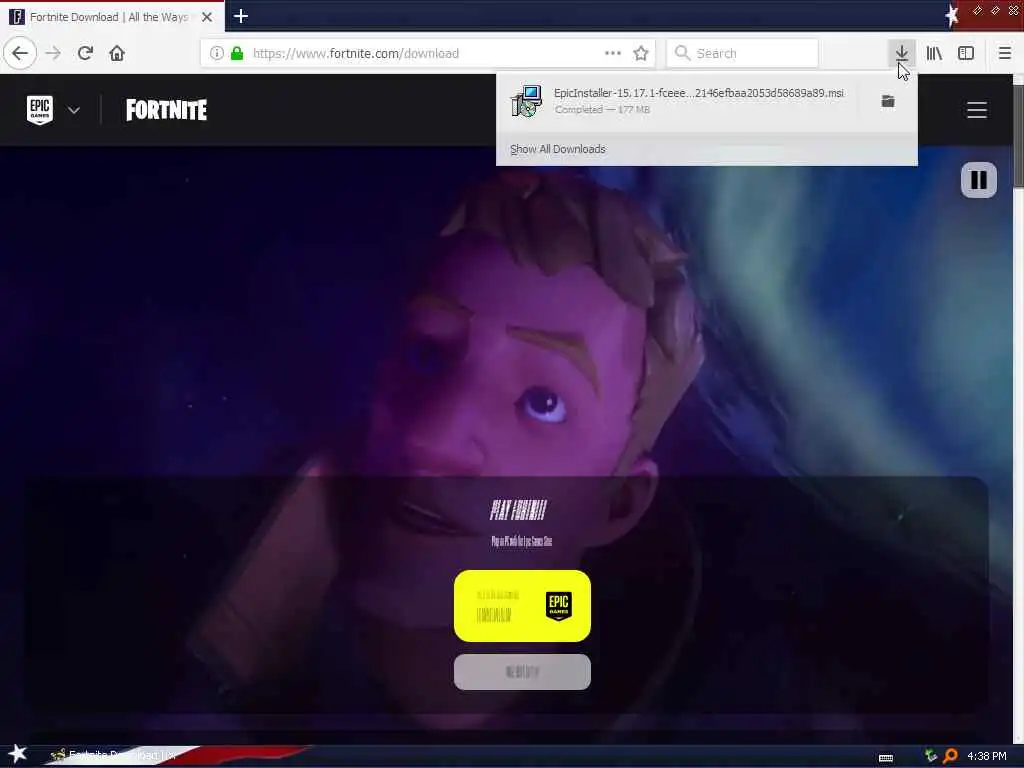Click the yellow Epic Games download button
Viewport: 1024px width, 768px height.
[522, 605]
